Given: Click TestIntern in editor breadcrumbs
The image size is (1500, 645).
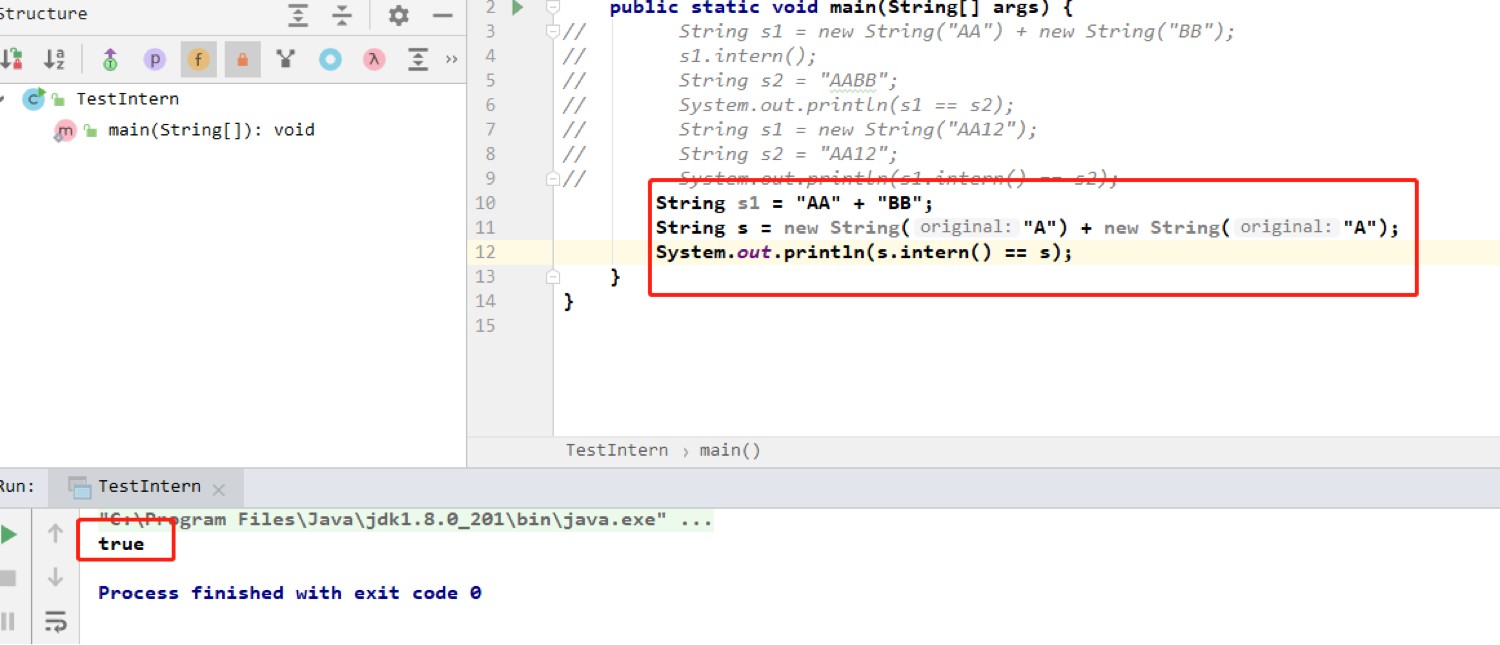Looking at the screenshot, I should coord(617,450).
